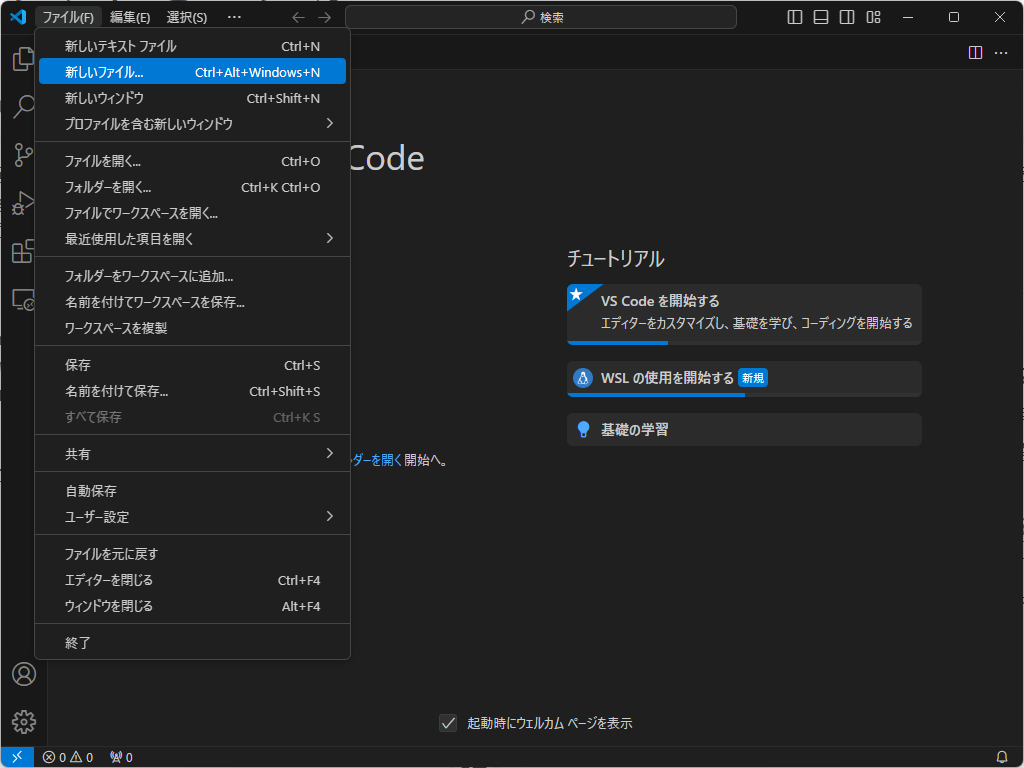Choose 名前を付けてワークスペースを保存... item
The image size is (1024, 768).
[192, 302]
